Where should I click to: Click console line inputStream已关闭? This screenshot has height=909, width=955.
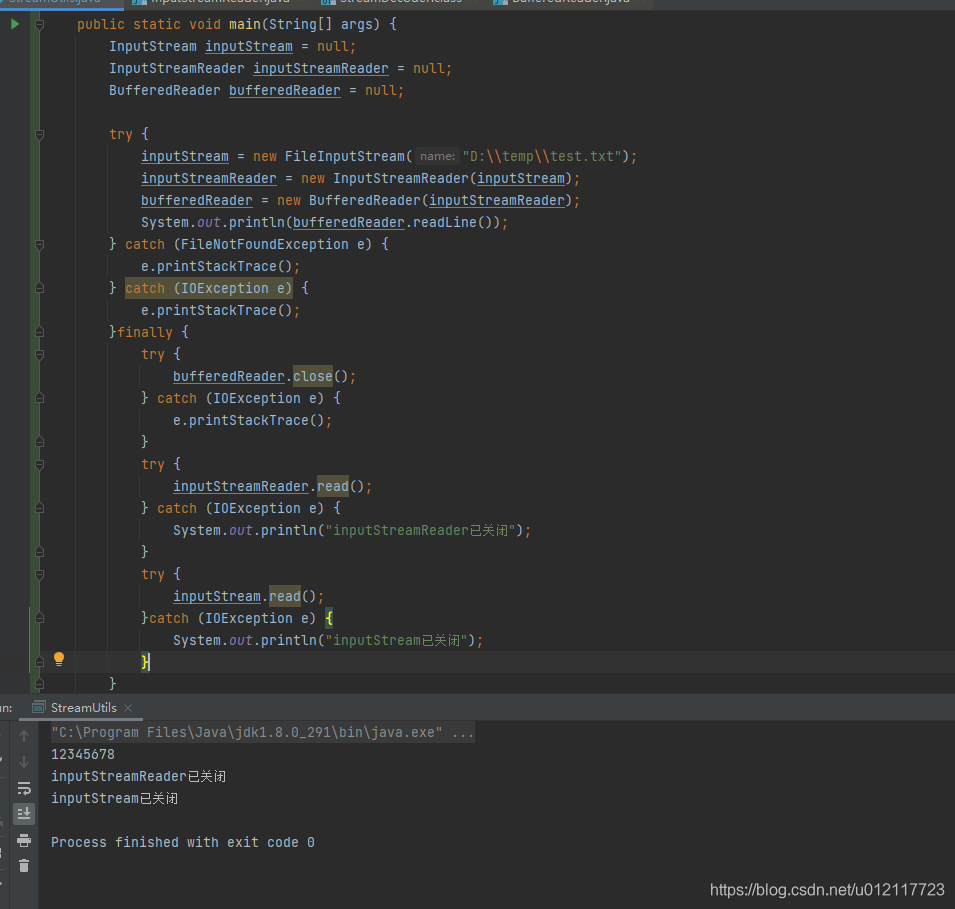point(115,798)
